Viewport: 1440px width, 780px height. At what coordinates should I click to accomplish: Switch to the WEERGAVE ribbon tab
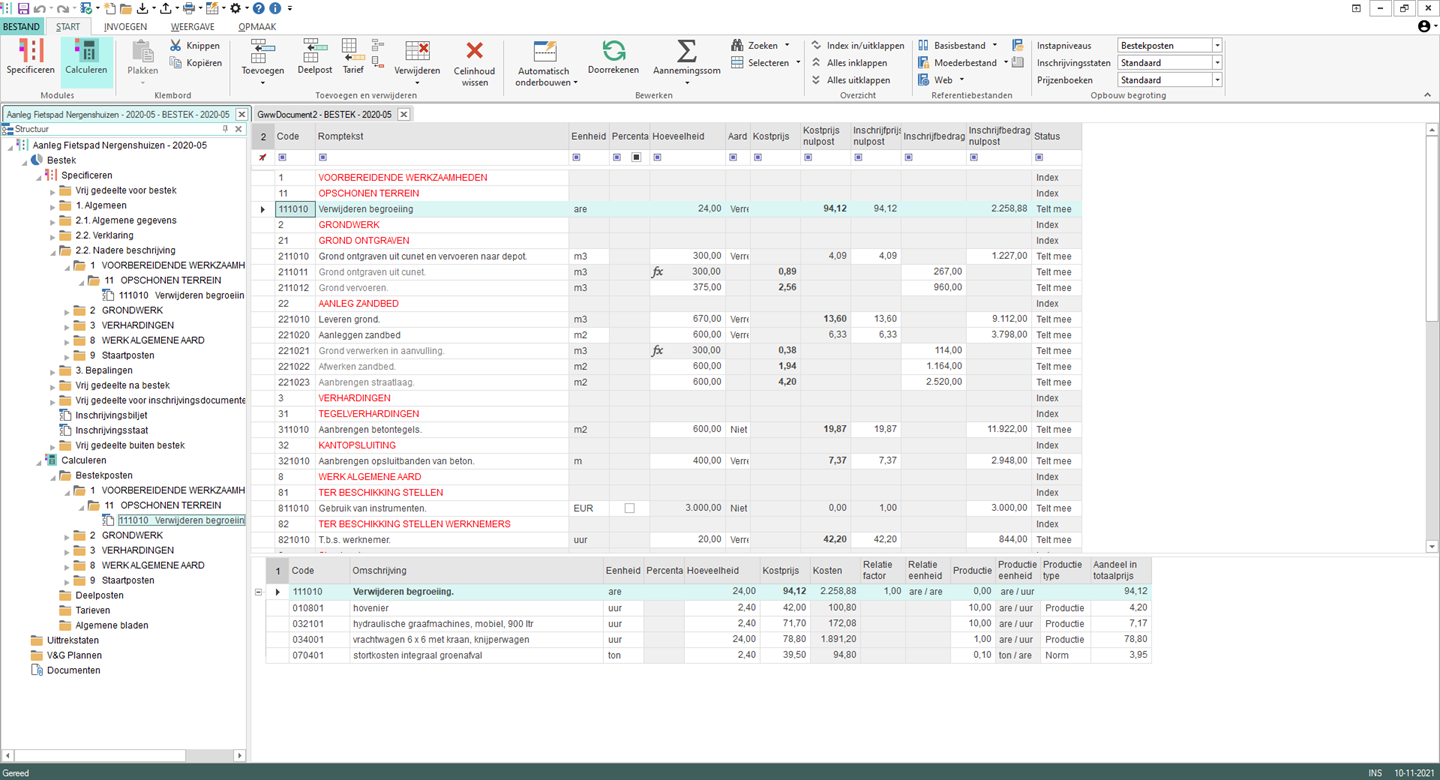[192, 27]
